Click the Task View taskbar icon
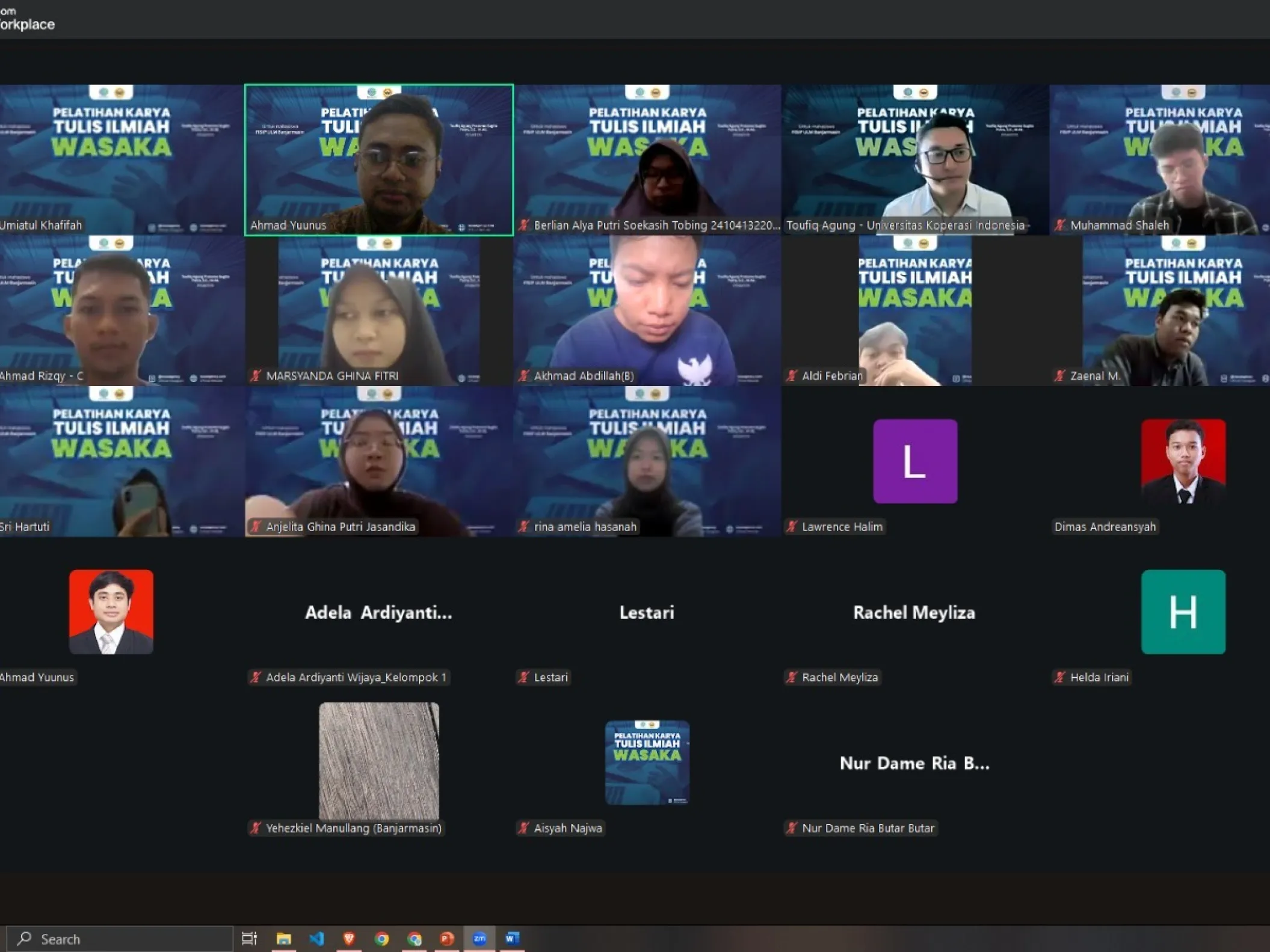Screen dimensions: 1270x952 coord(249,938)
